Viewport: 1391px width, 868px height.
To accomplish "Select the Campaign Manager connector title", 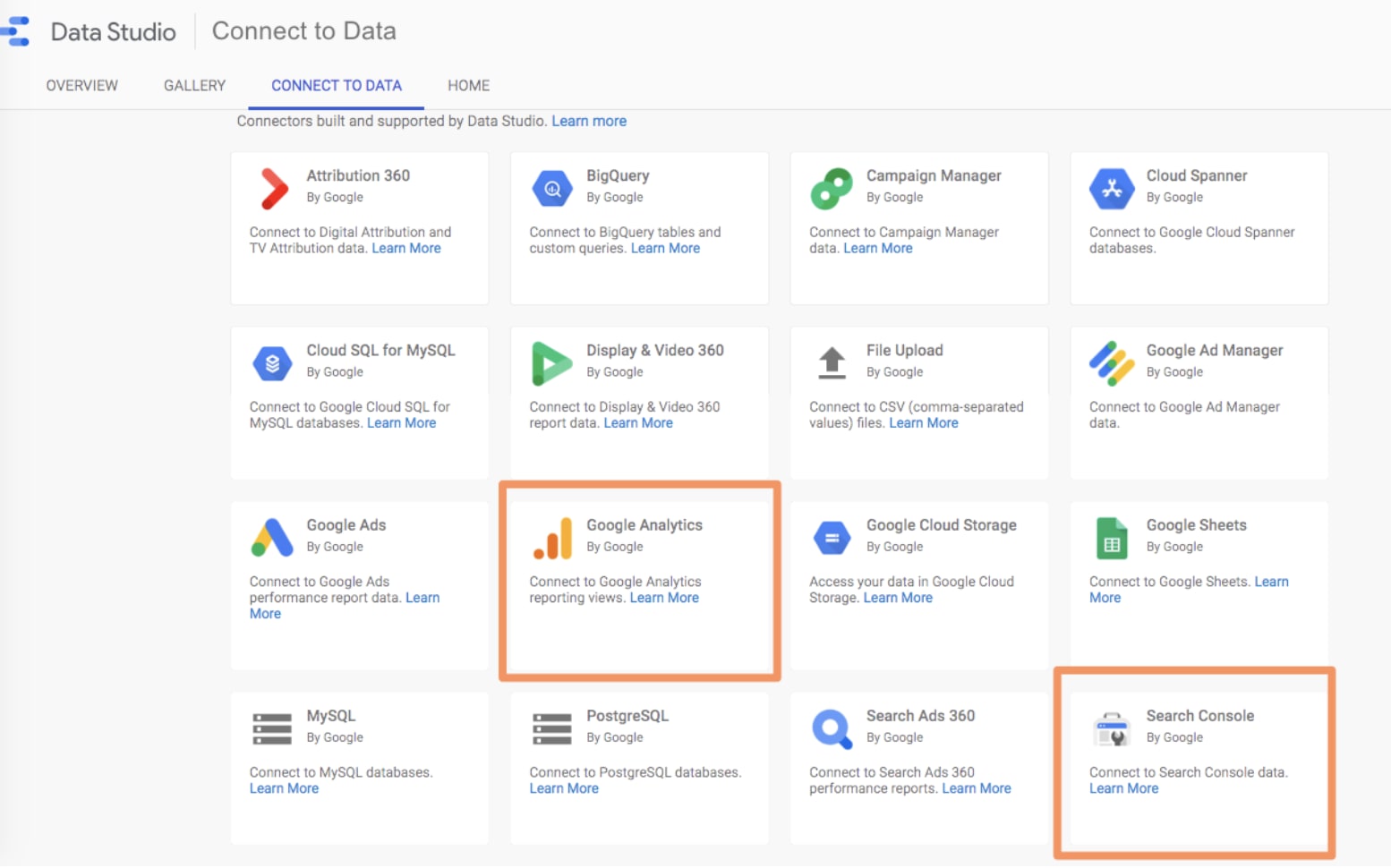I will click(x=934, y=175).
